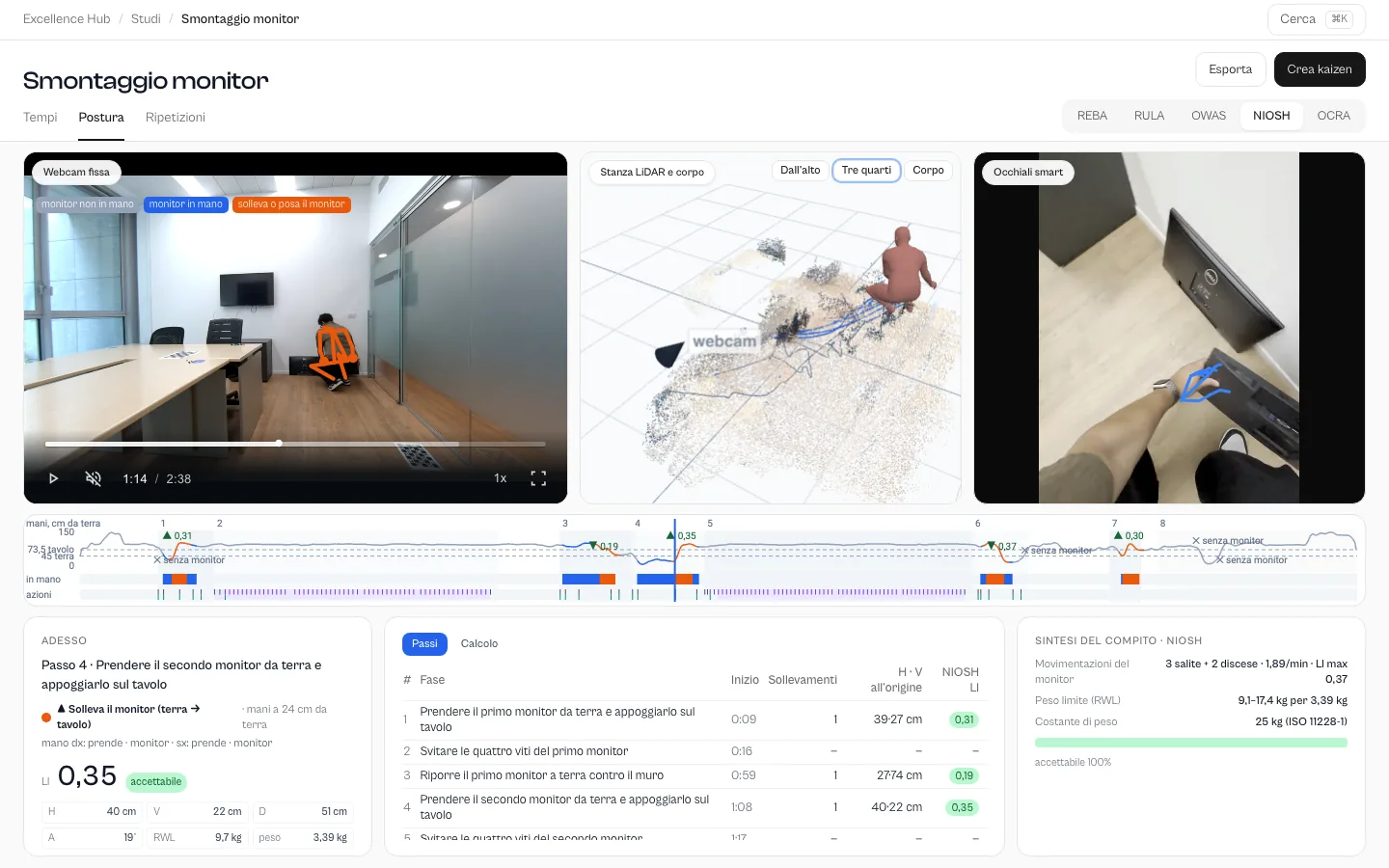
Task: Select timeline marker 0,30 at step 7
Action: (x=1129, y=535)
